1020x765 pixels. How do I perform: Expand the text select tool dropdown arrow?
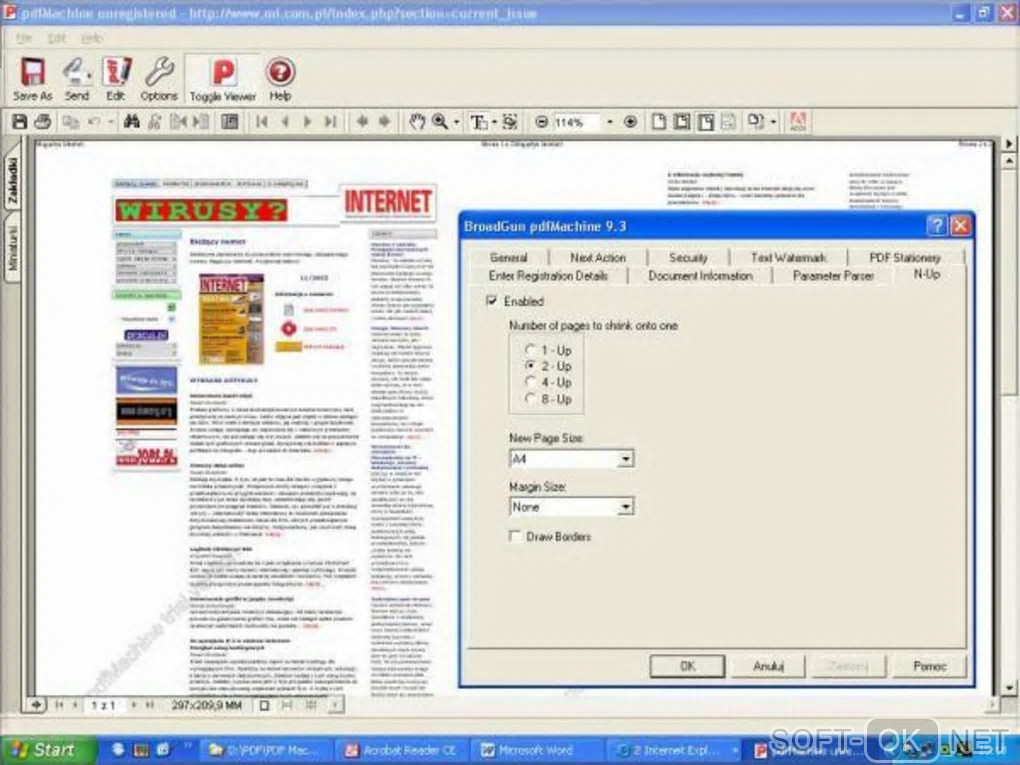coord(494,122)
